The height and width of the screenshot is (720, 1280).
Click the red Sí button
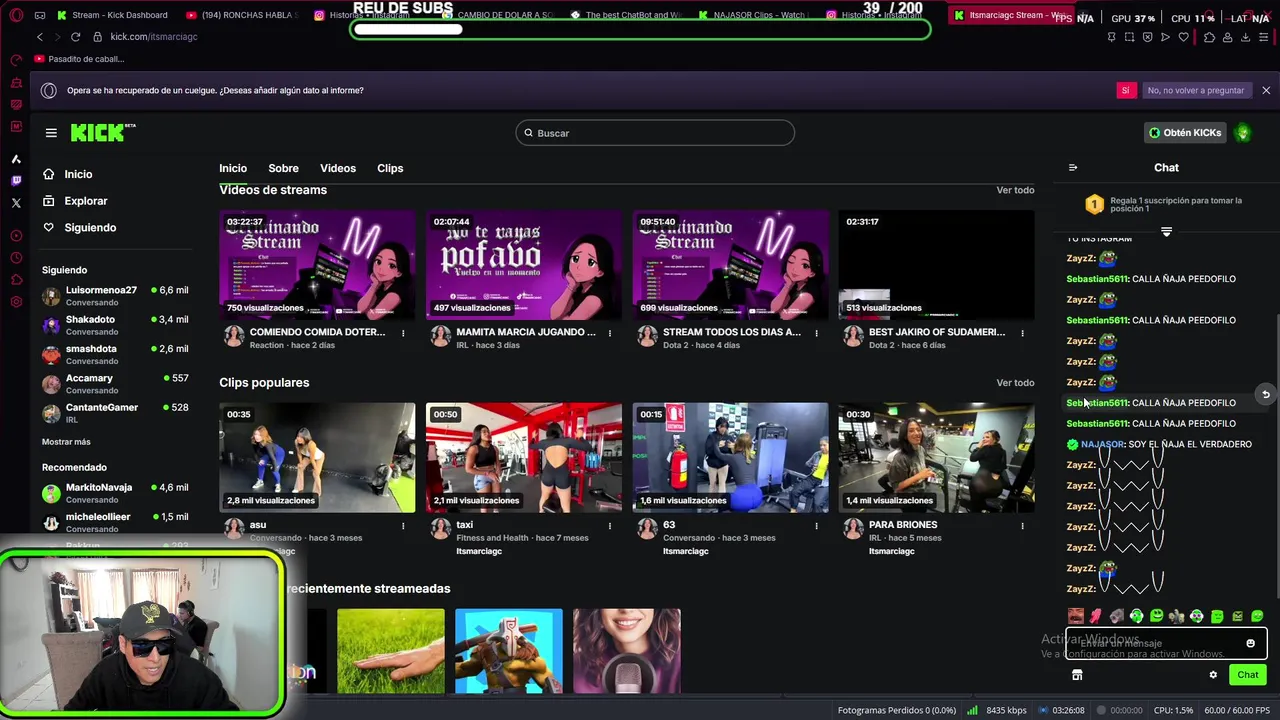point(1126,90)
